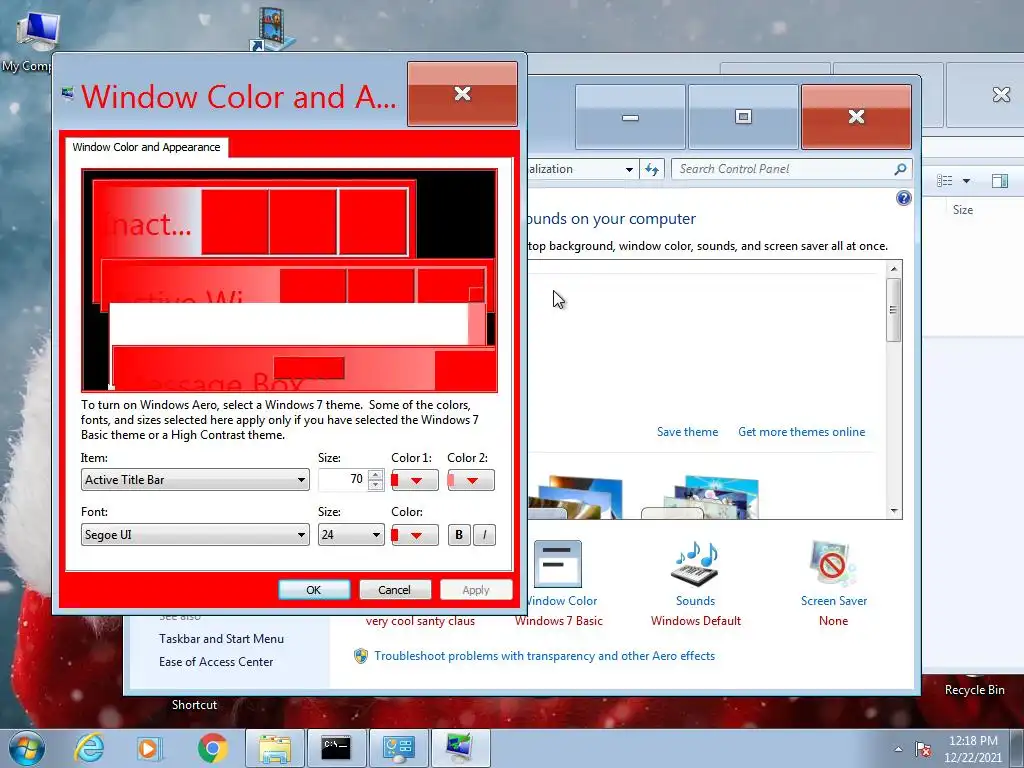Open the Font dropdown showing Segoe UI

point(195,534)
